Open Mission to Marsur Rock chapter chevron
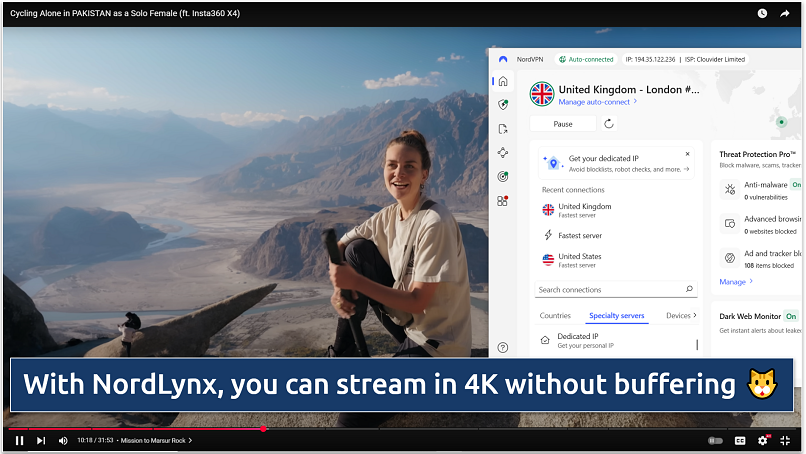This screenshot has height=454, width=806. tap(190, 441)
